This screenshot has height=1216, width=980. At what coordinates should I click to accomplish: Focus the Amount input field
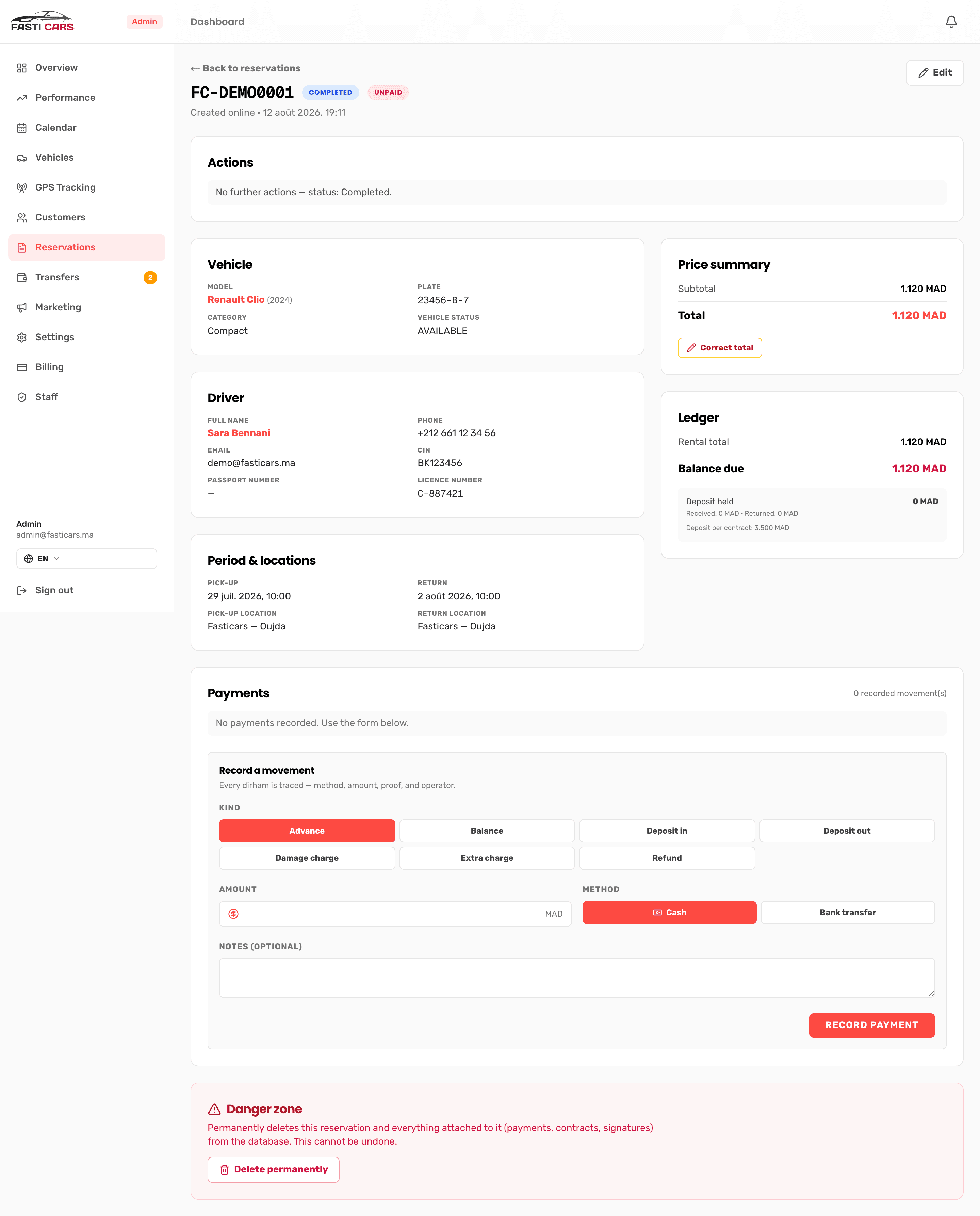coord(395,914)
